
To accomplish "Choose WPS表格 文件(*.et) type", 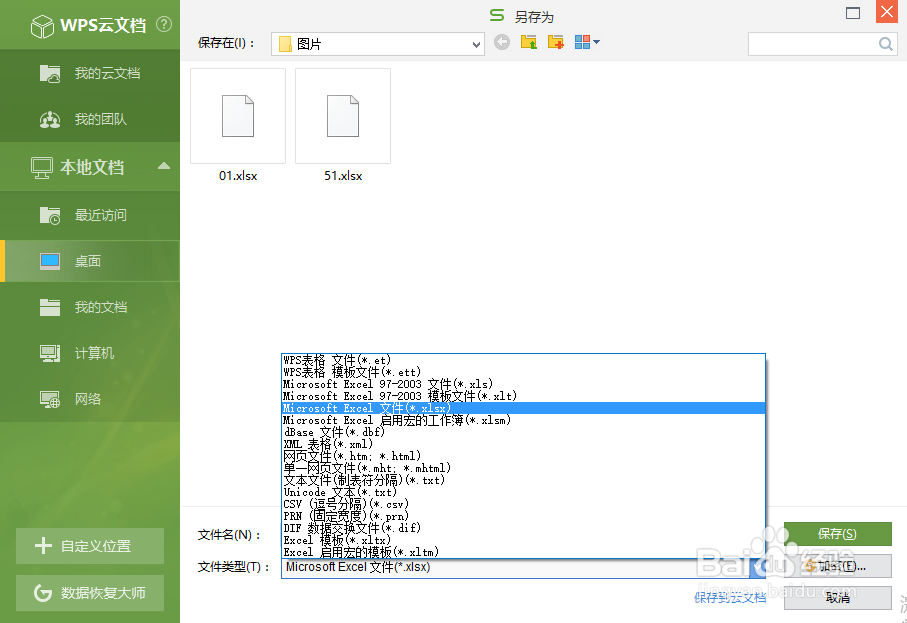I will click(523, 360).
